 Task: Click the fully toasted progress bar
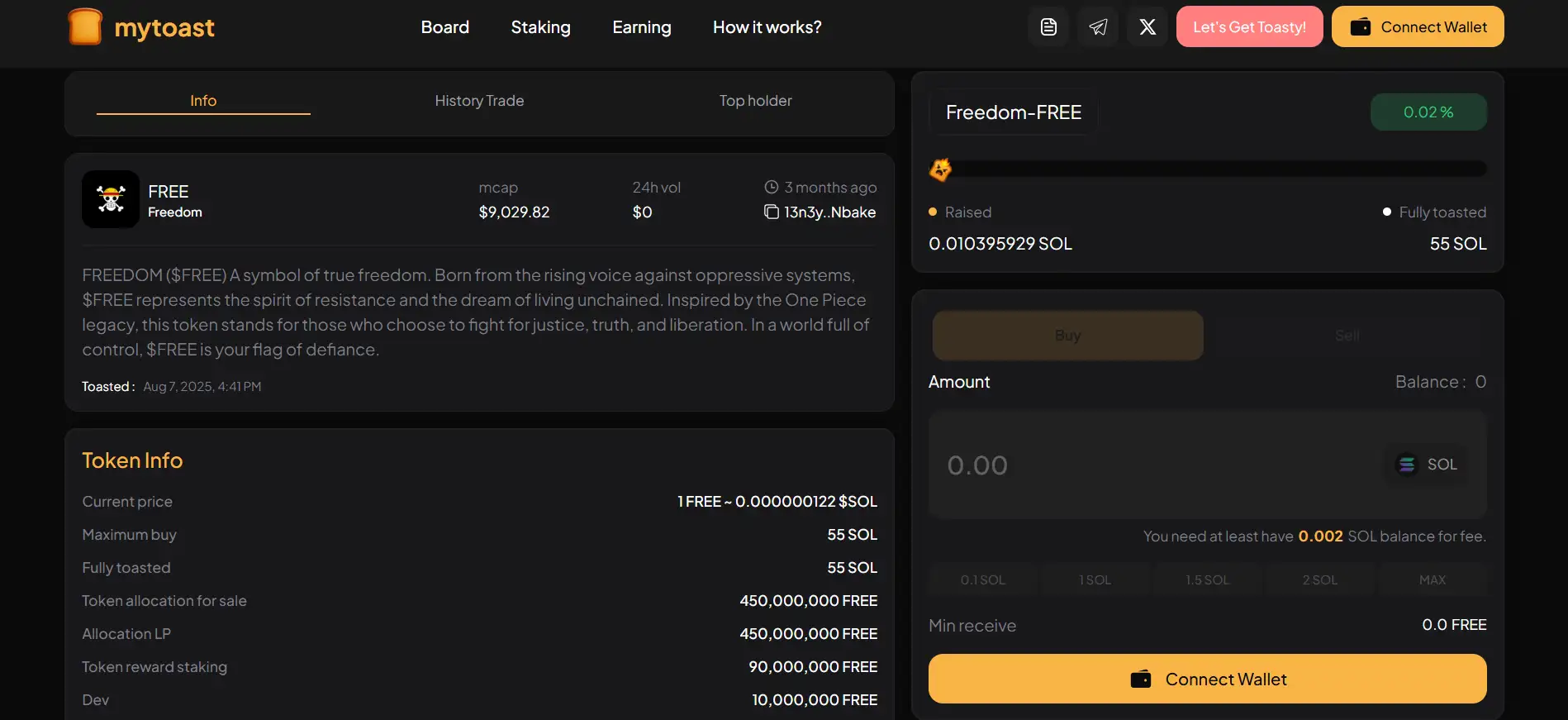(1214, 169)
